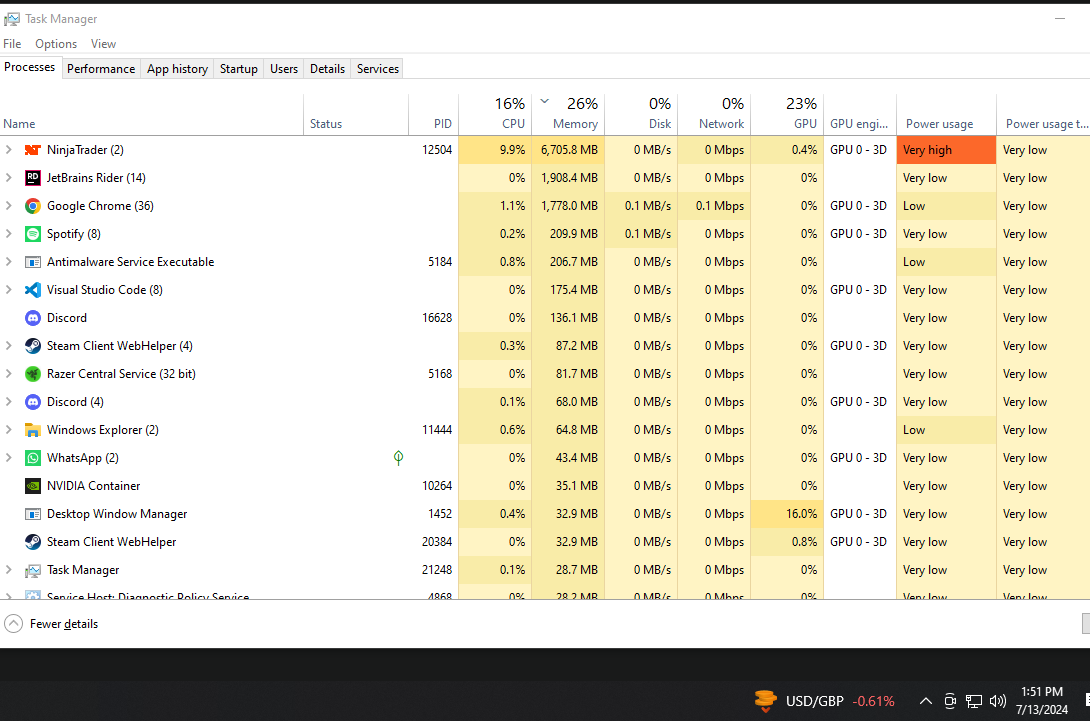Click the Razer Central Service icon
The width and height of the screenshot is (1090, 721).
[x=33, y=374]
